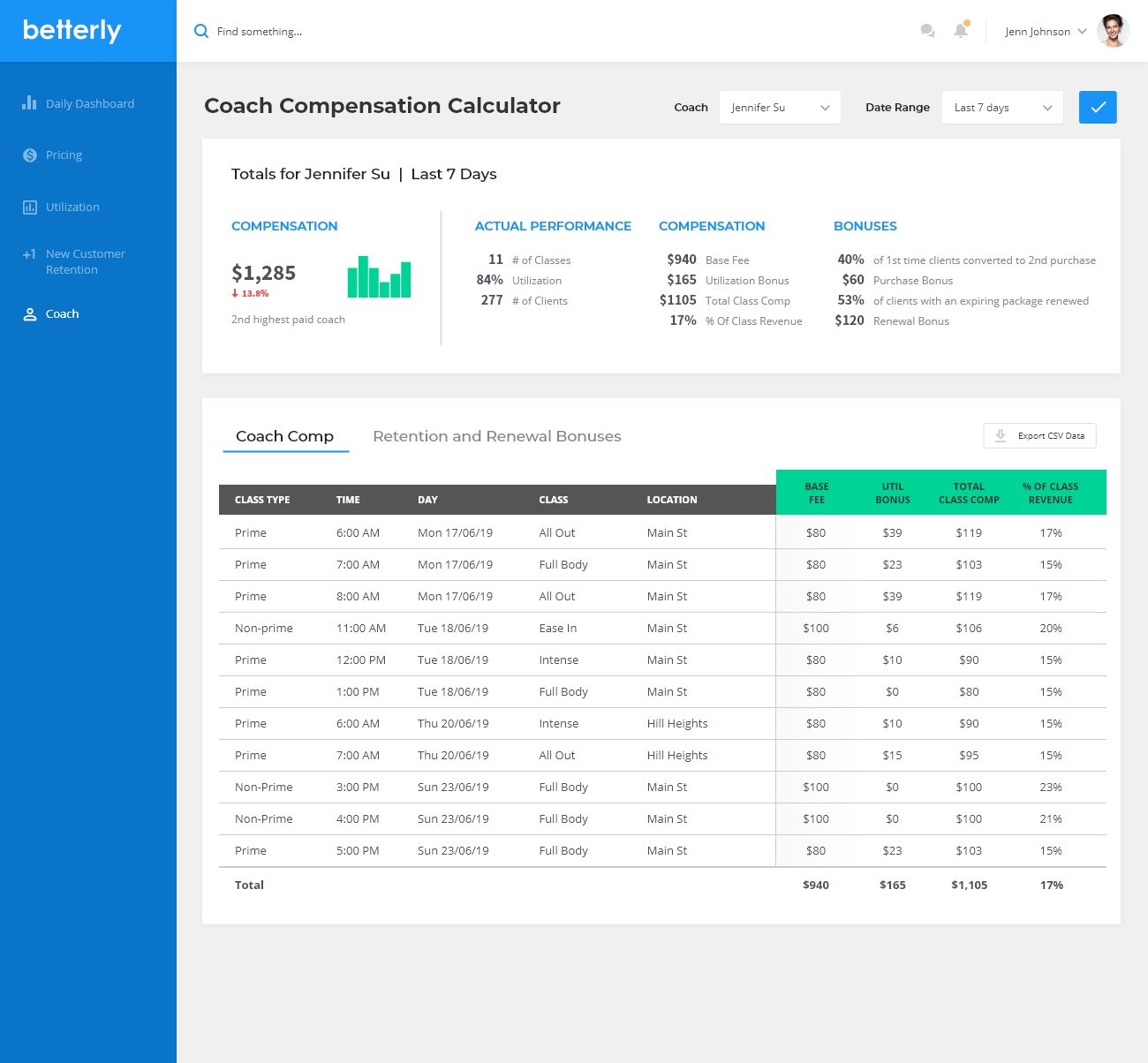
Task: Expand the Date Range Last 7 days dropdown
Action: [x=1002, y=108]
